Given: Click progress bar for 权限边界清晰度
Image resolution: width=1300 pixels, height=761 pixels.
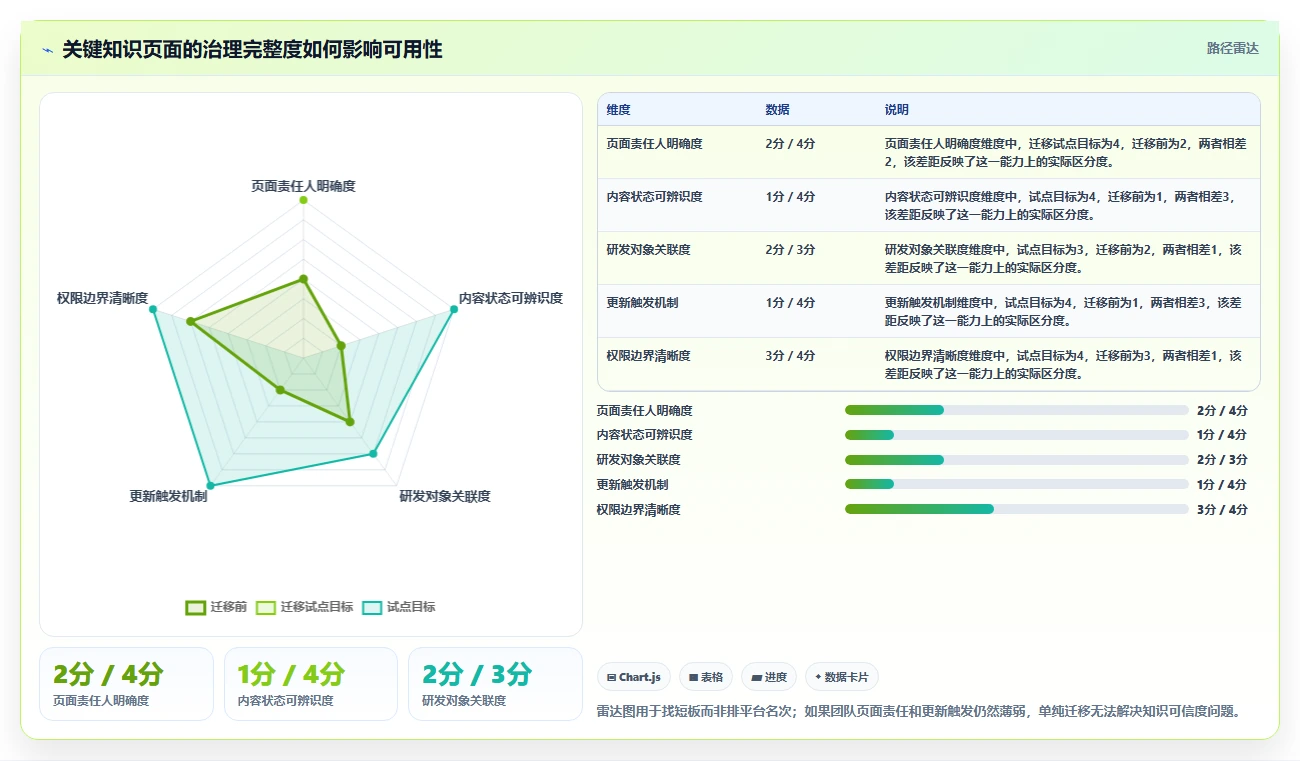Looking at the screenshot, I should coord(1017,509).
